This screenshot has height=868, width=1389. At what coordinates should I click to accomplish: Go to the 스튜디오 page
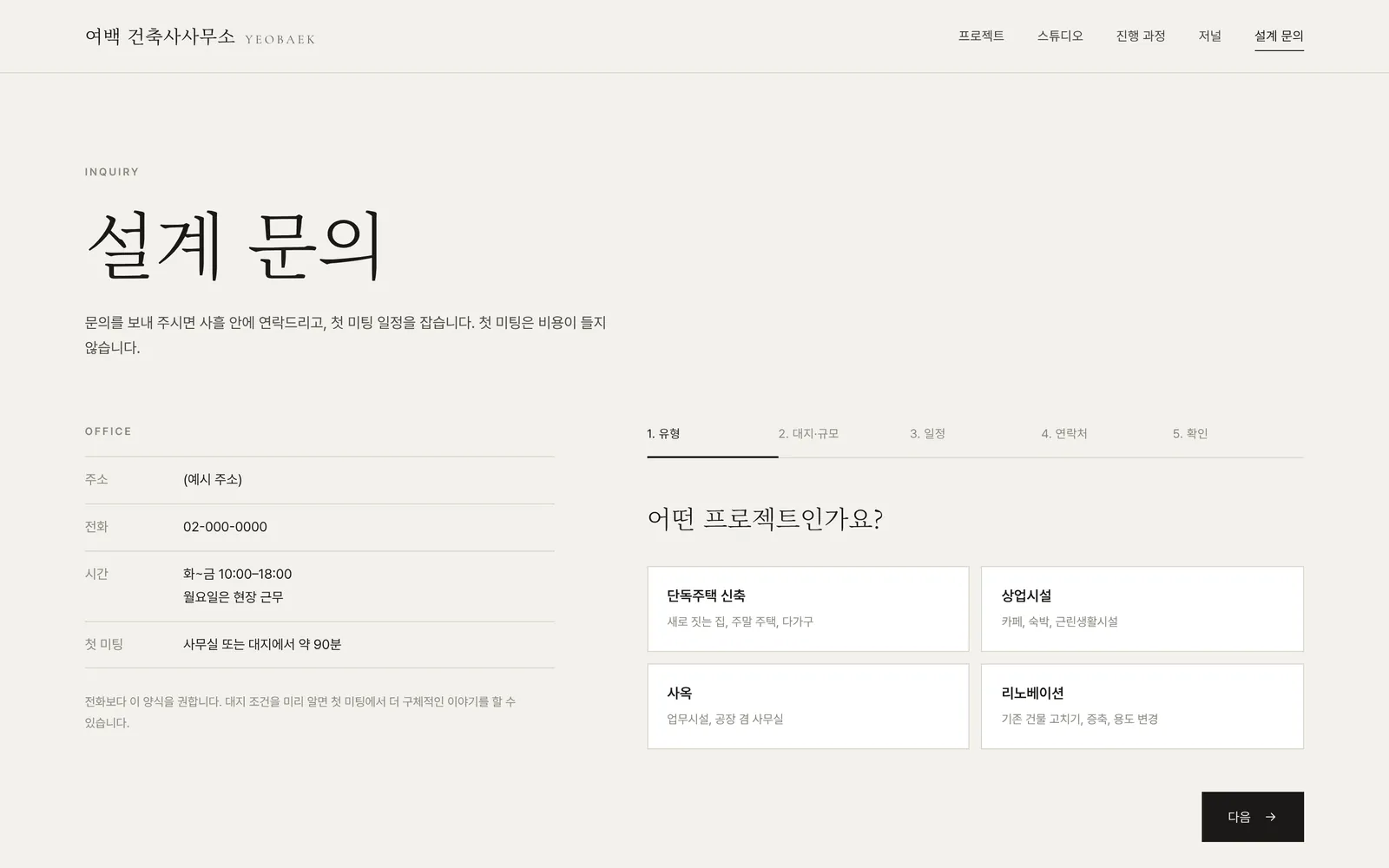1060,36
